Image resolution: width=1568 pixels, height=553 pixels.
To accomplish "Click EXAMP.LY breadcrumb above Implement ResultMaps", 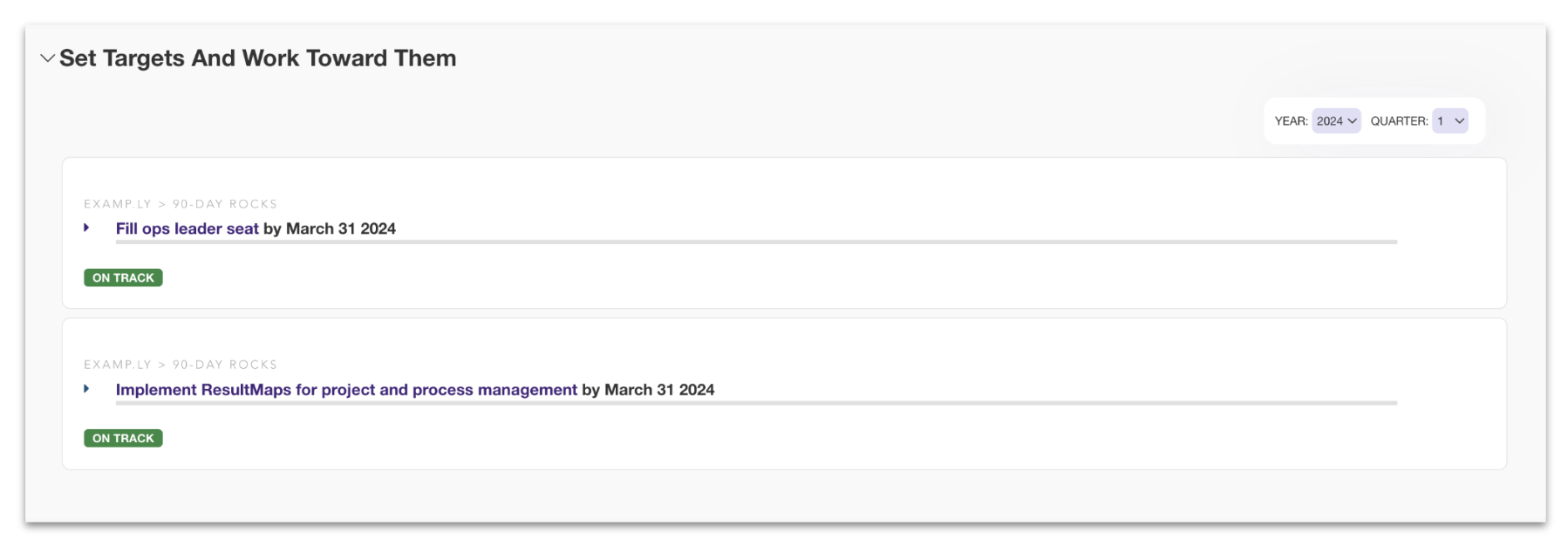I will [x=118, y=365].
